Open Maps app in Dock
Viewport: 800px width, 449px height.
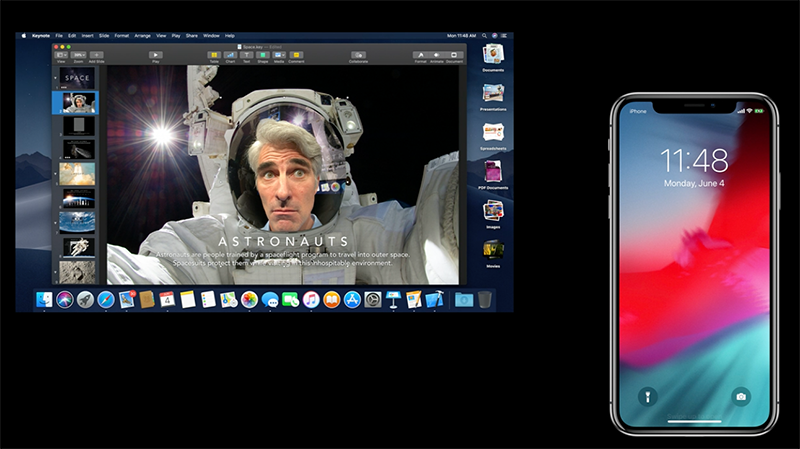point(229,300)
